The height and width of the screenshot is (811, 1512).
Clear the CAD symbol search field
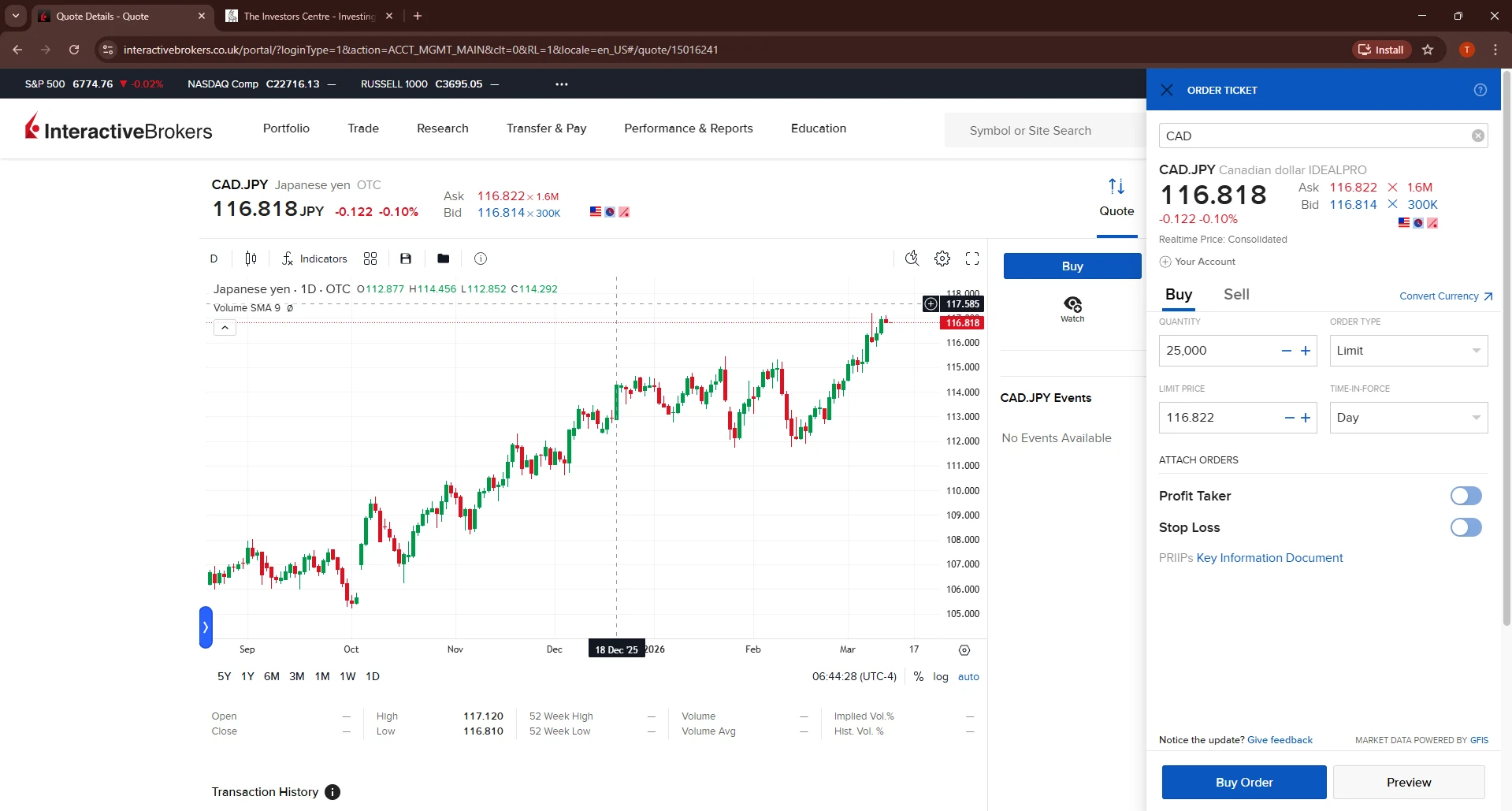click(x=1478, y=136)
